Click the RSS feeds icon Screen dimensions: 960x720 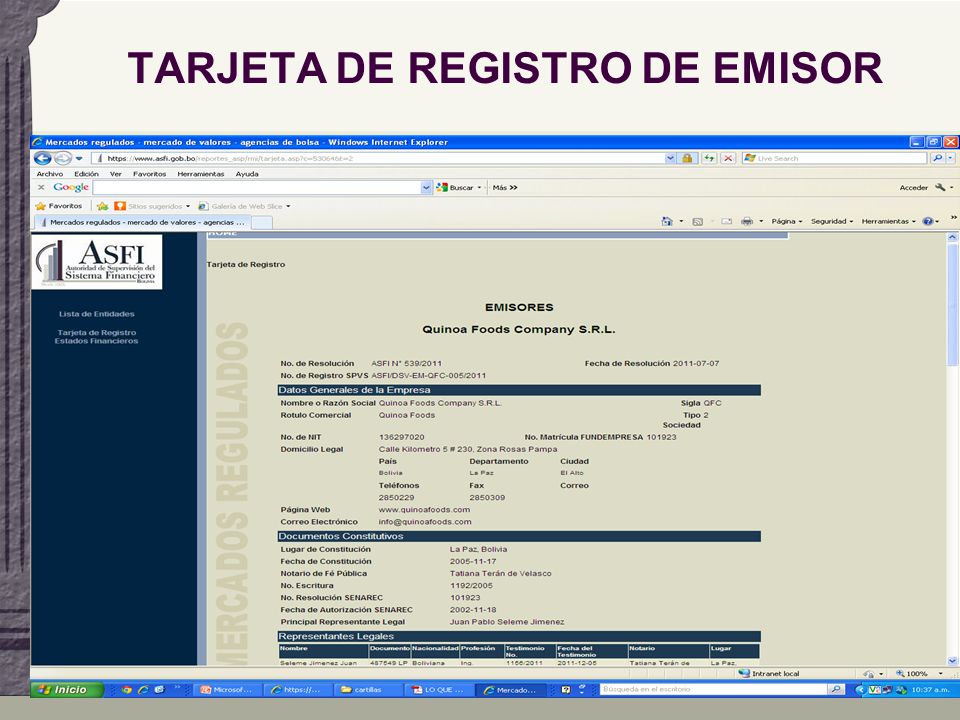click(697, 222)
